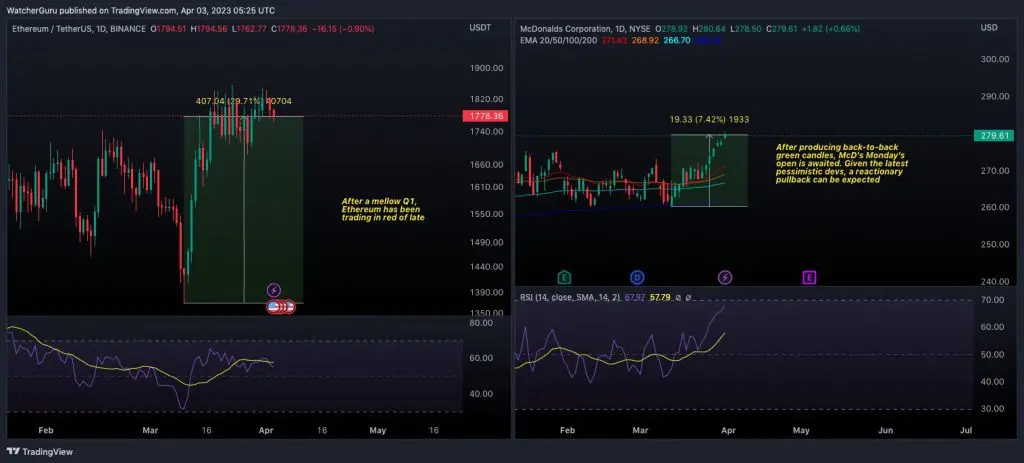Click the purple lightning event icon on Ethereum chart
The height and width of the screenshot is (463, 1024).
coord(274,290)
